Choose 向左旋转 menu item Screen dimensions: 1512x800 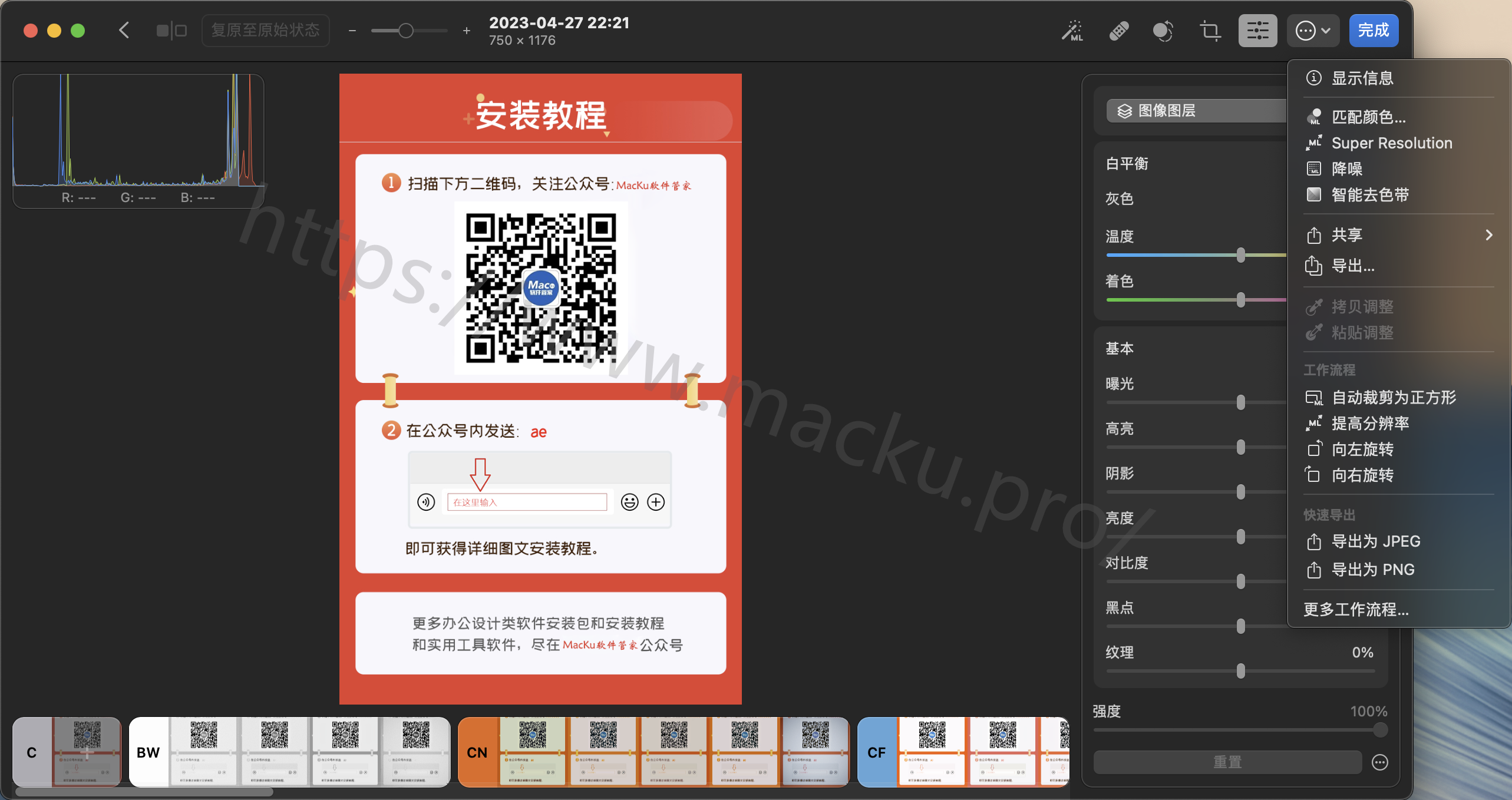tap(1399, 449)
